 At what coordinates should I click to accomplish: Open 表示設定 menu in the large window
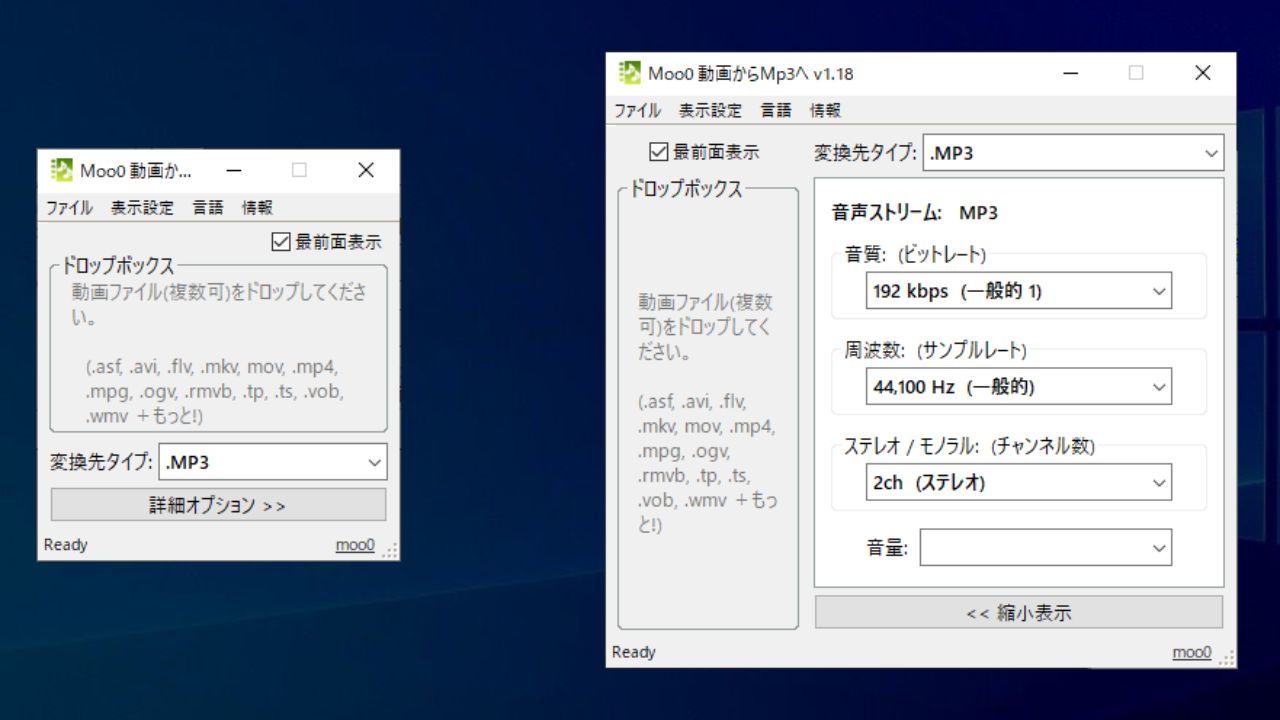click(x=710, y=111)
